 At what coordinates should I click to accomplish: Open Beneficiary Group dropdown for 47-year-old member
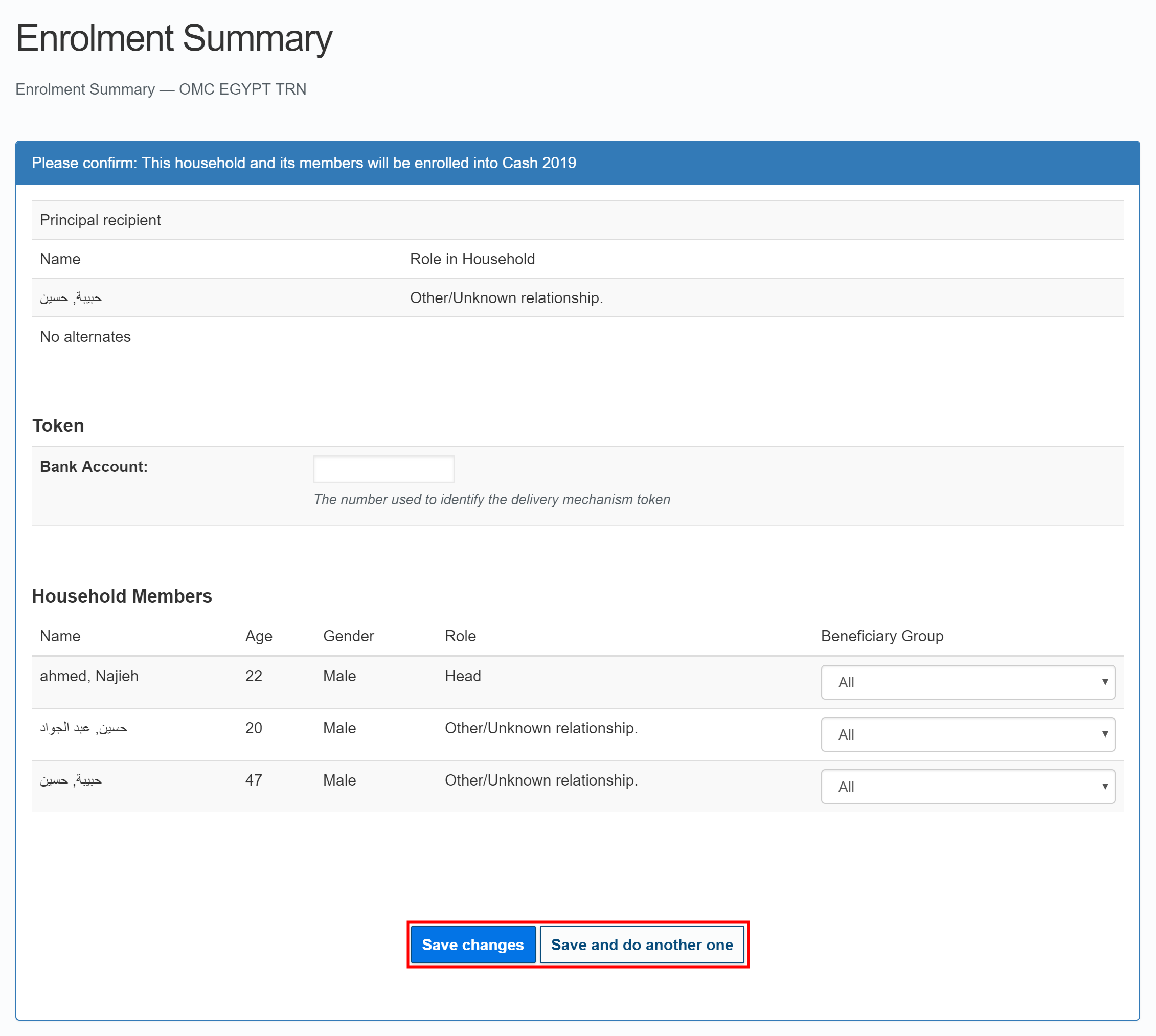(966, 786)
